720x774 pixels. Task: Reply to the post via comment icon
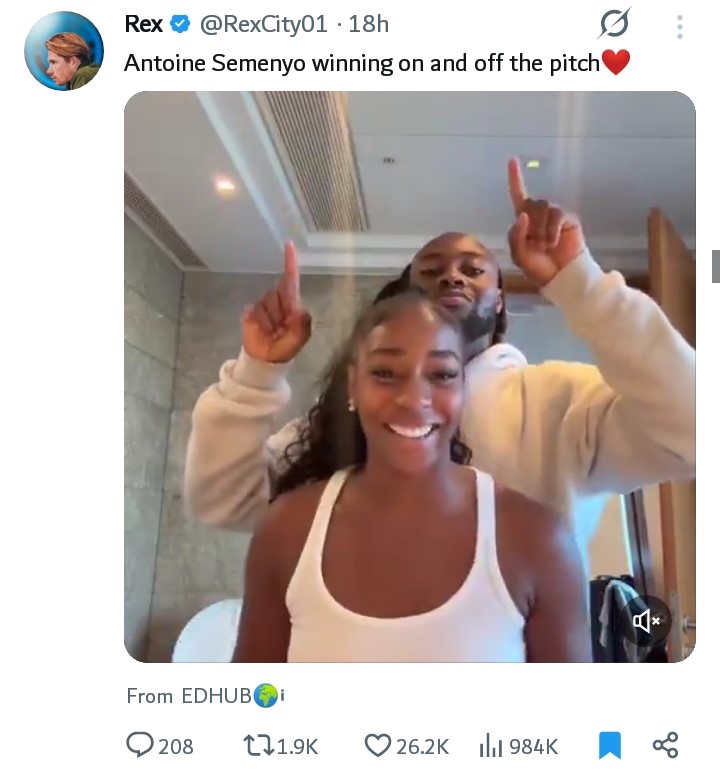(140, 745)
